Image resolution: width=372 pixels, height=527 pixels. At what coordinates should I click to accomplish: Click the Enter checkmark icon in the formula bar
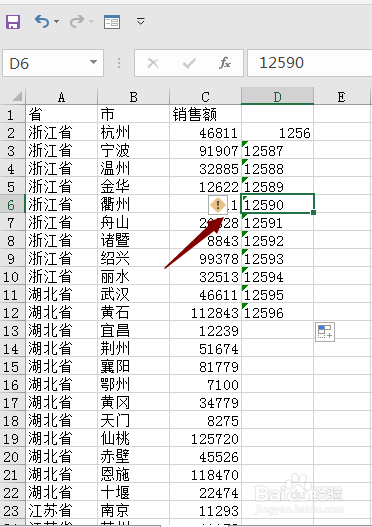pyautogui.click(x=189, y=63)
